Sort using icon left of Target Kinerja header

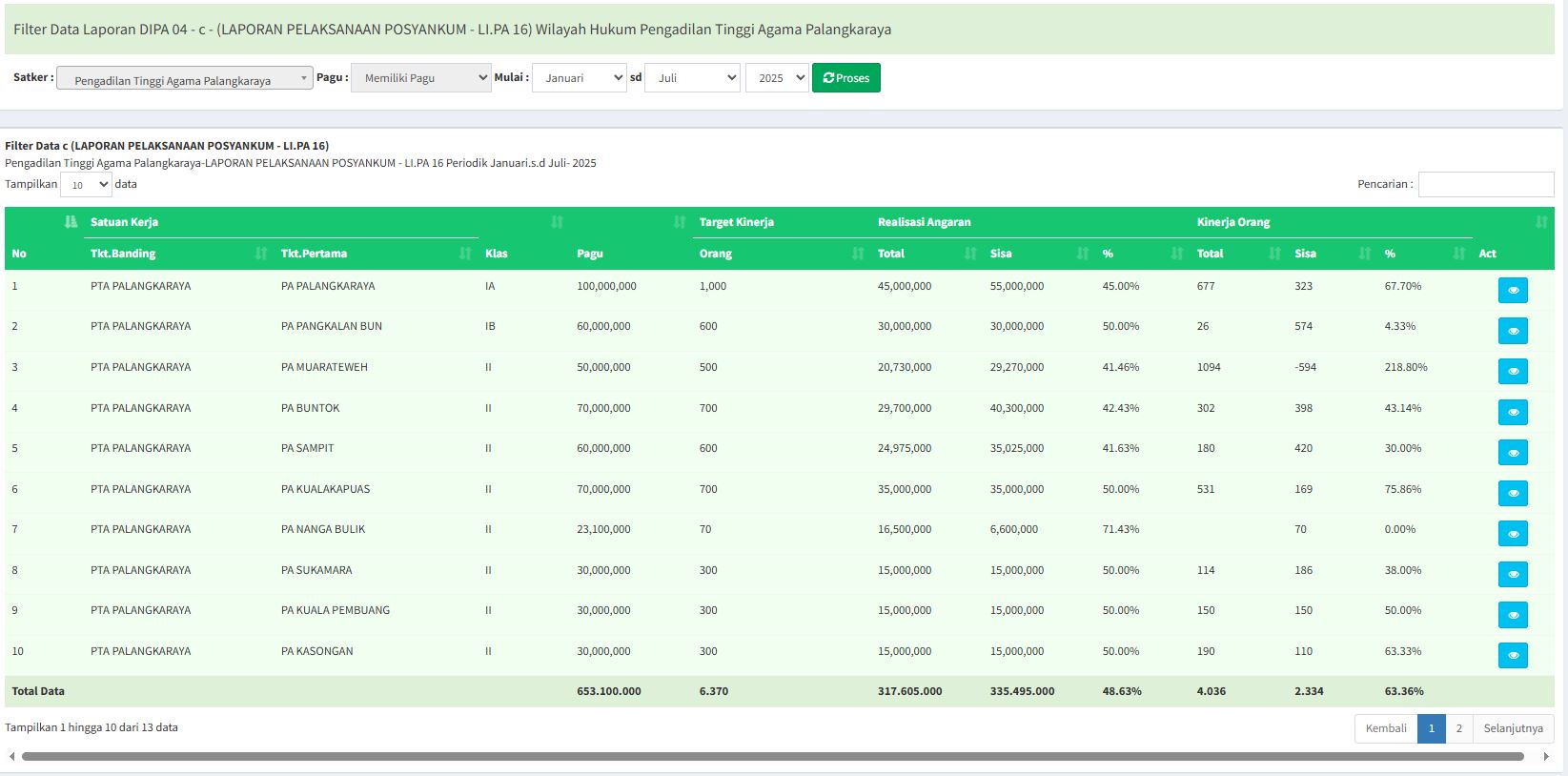(x=679, y=222)
